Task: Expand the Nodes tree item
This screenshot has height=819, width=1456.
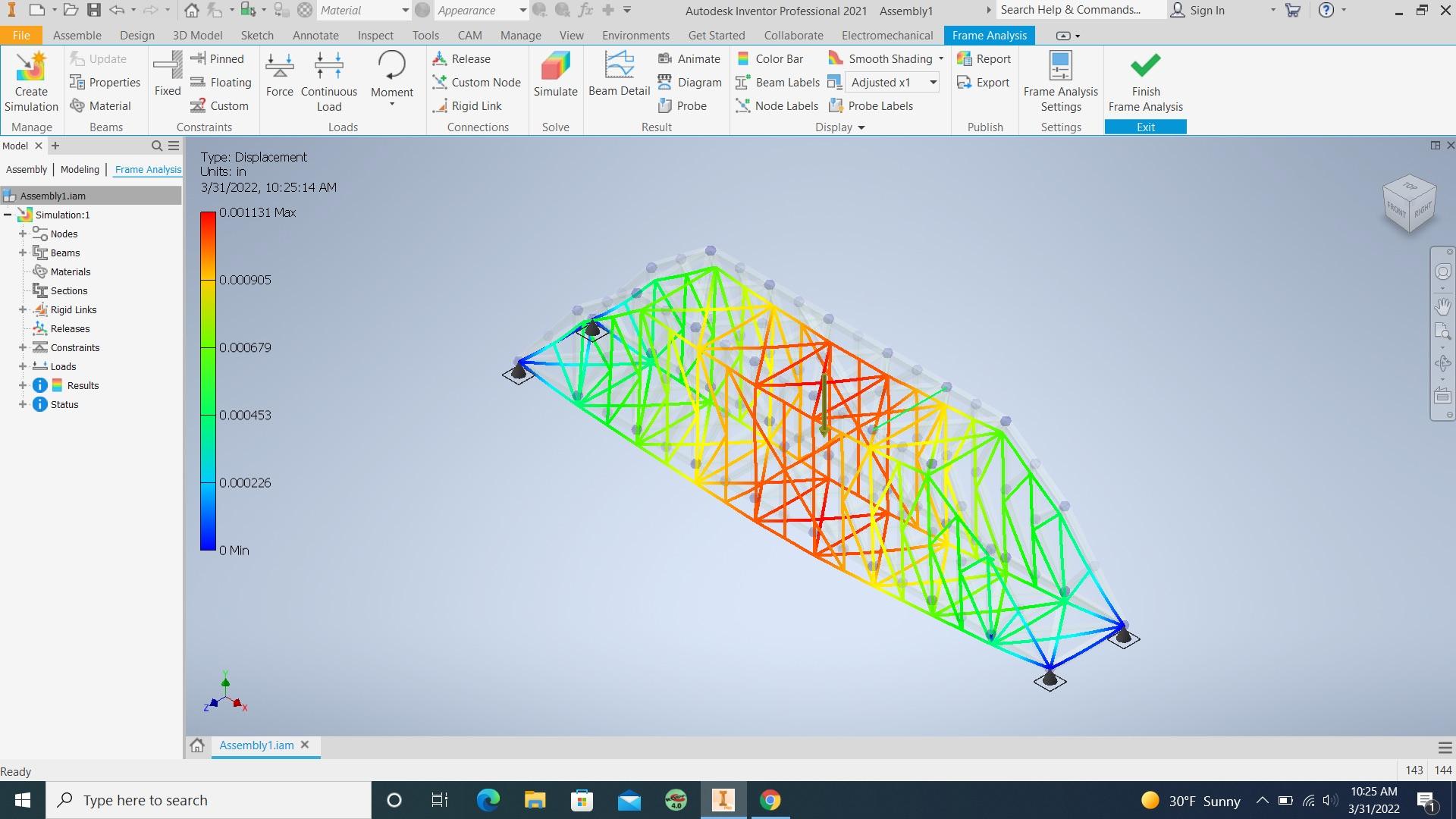Action: (x=23, y=234)
